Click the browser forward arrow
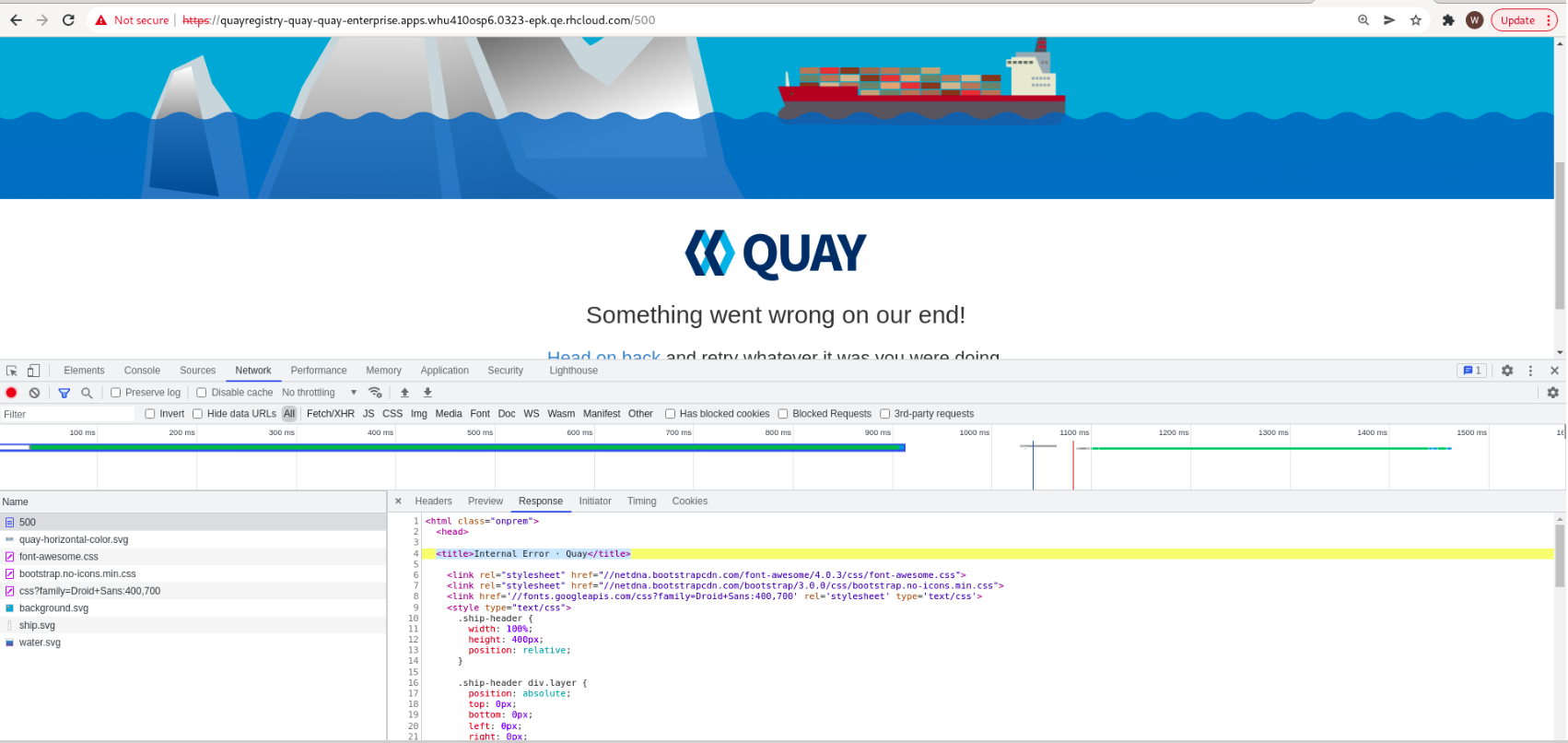The width and height of the screenshot is (1568, 743). [42, 20]
